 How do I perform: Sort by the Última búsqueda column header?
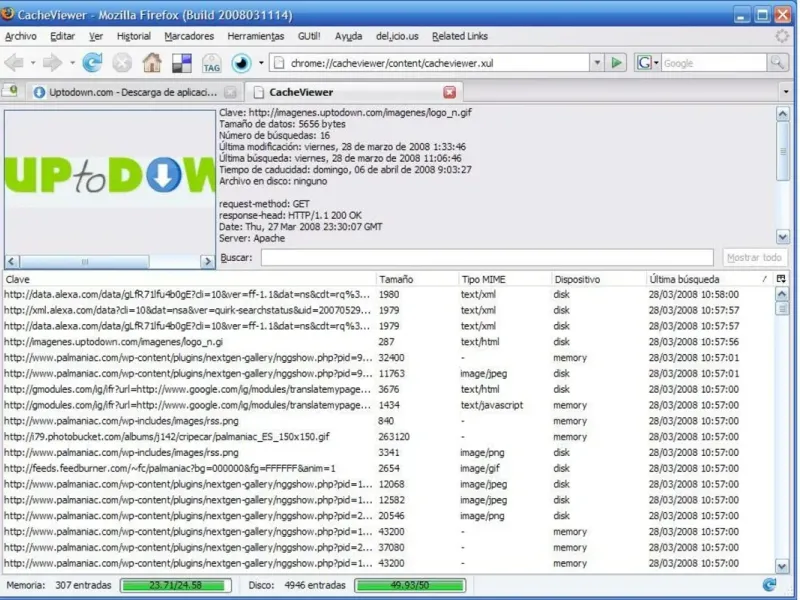pos(710,279)
